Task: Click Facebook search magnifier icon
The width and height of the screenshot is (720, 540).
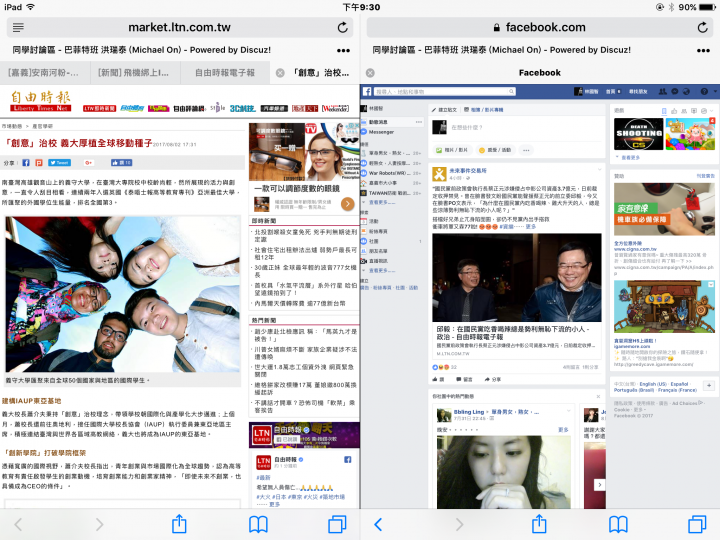Action: click(511, 91)
